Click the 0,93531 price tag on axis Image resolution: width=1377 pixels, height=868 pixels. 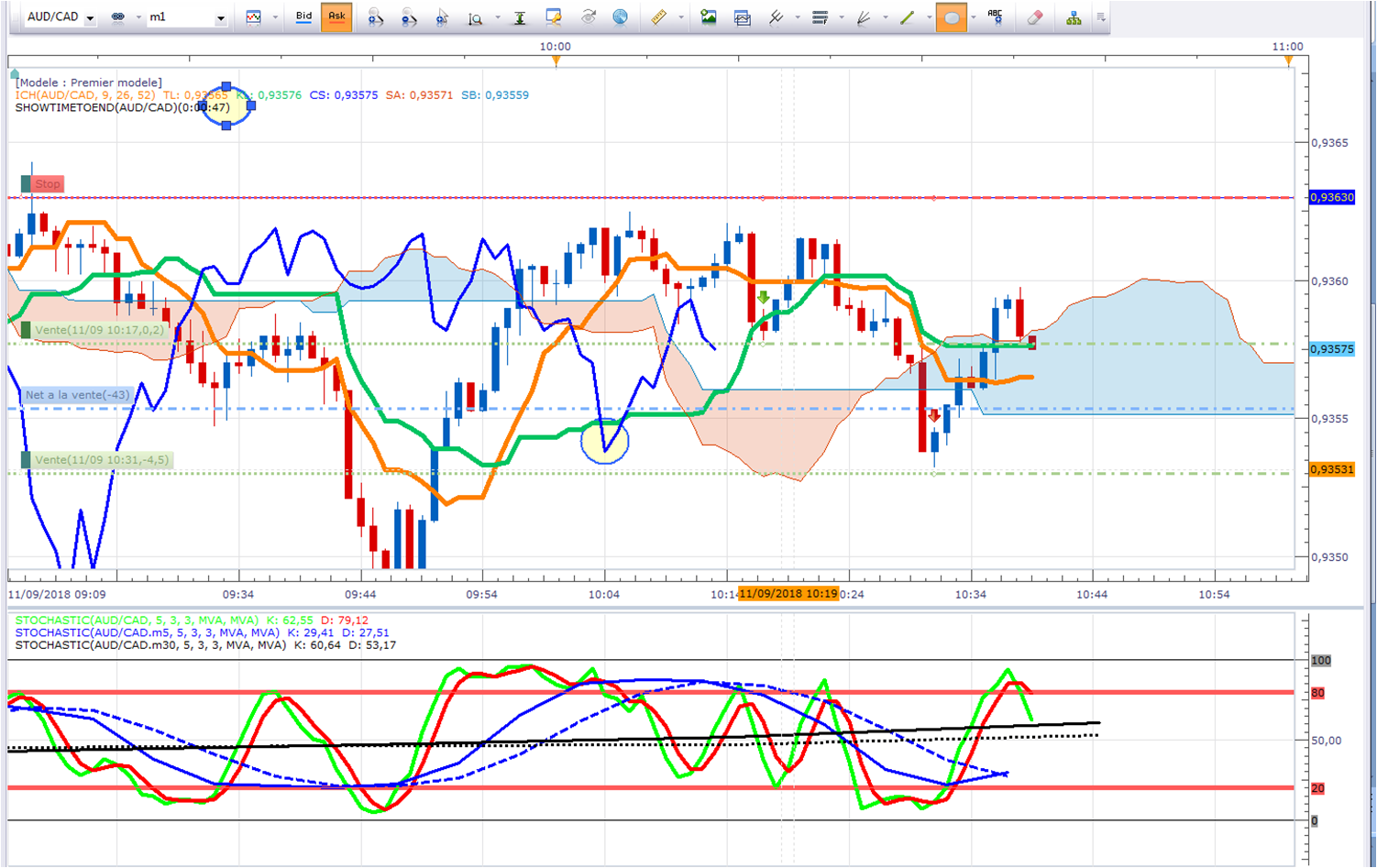tap(1331, 469)
